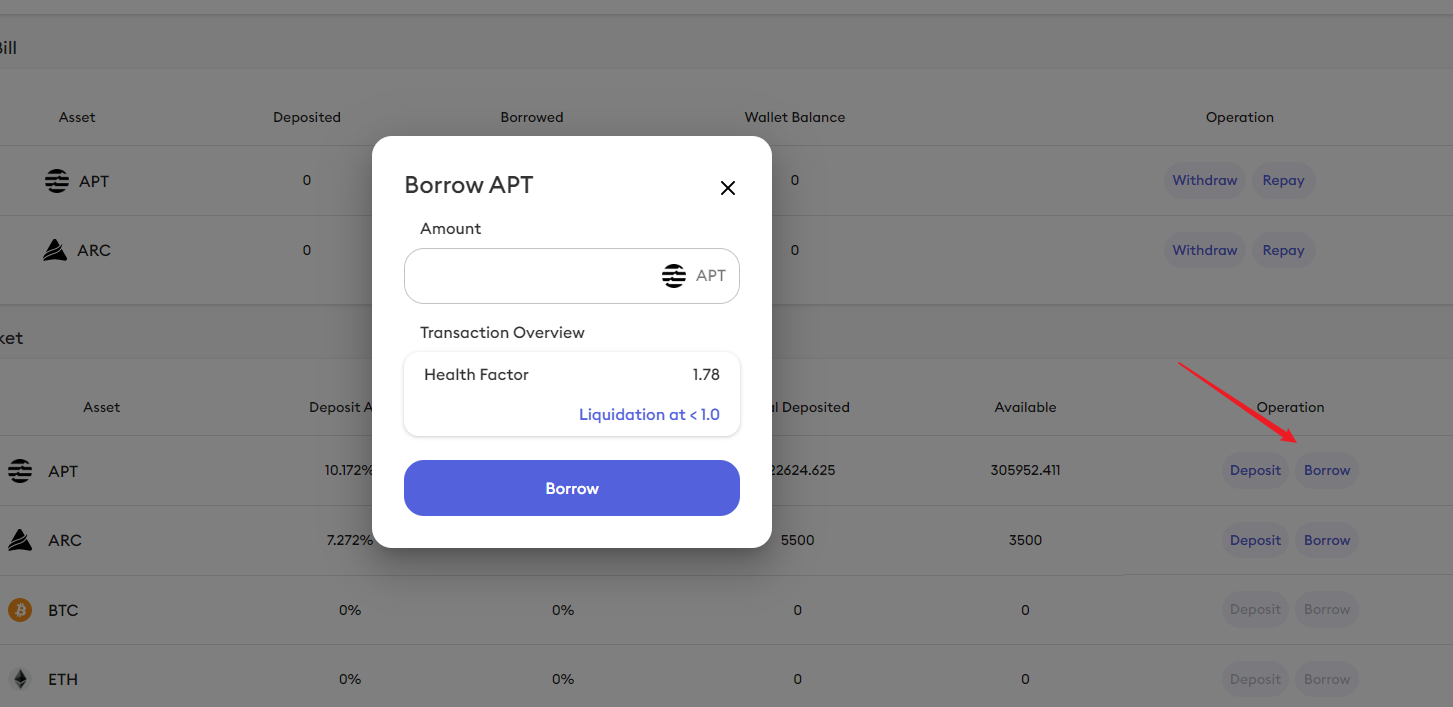Withdraw from the APT bill row
The image size is (1453, 707).
1205,181
